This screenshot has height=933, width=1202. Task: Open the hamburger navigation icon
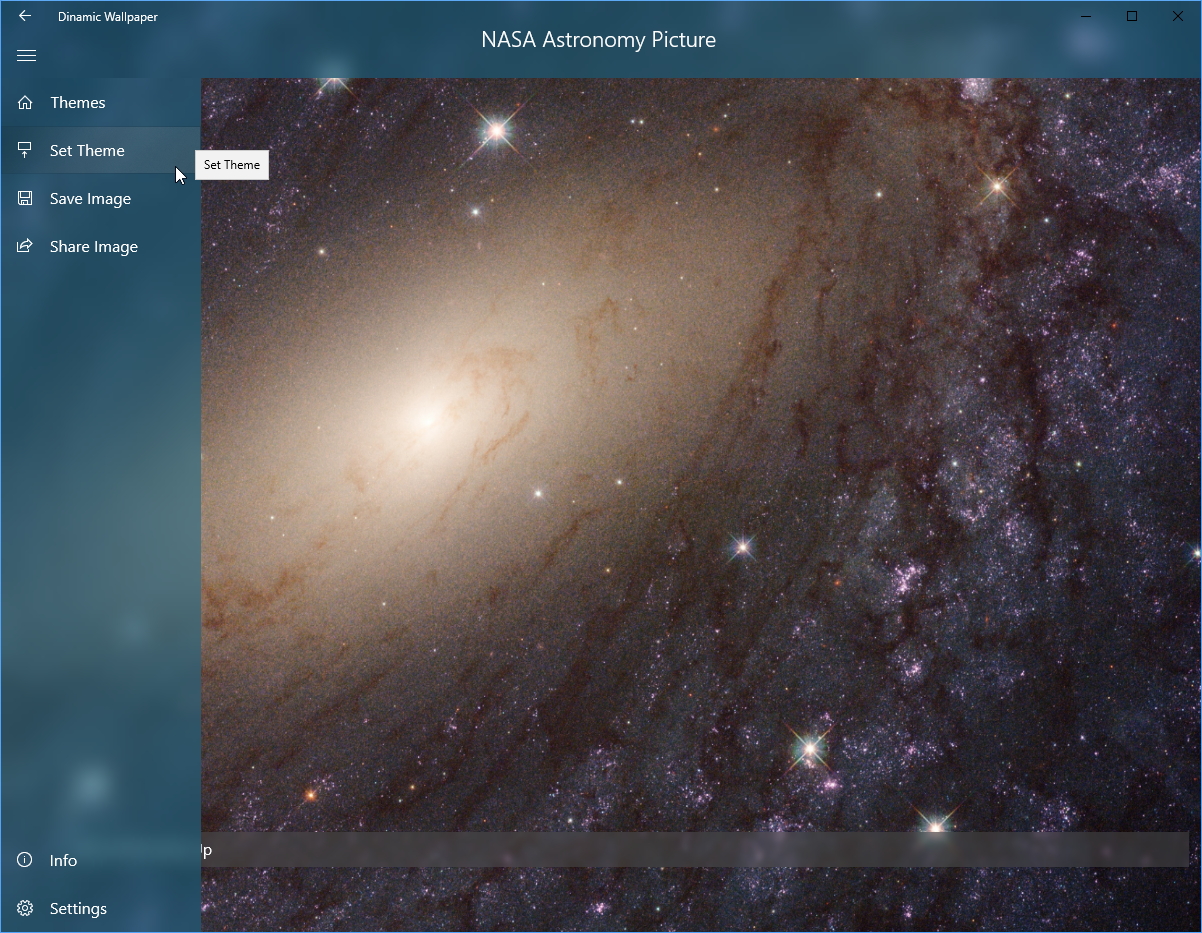point(26,55)
